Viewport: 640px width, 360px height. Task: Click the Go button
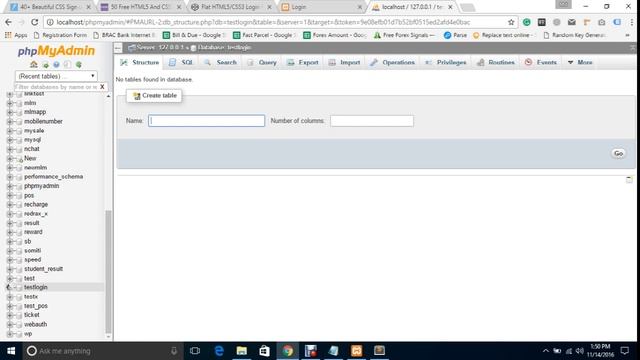(618, 153)
